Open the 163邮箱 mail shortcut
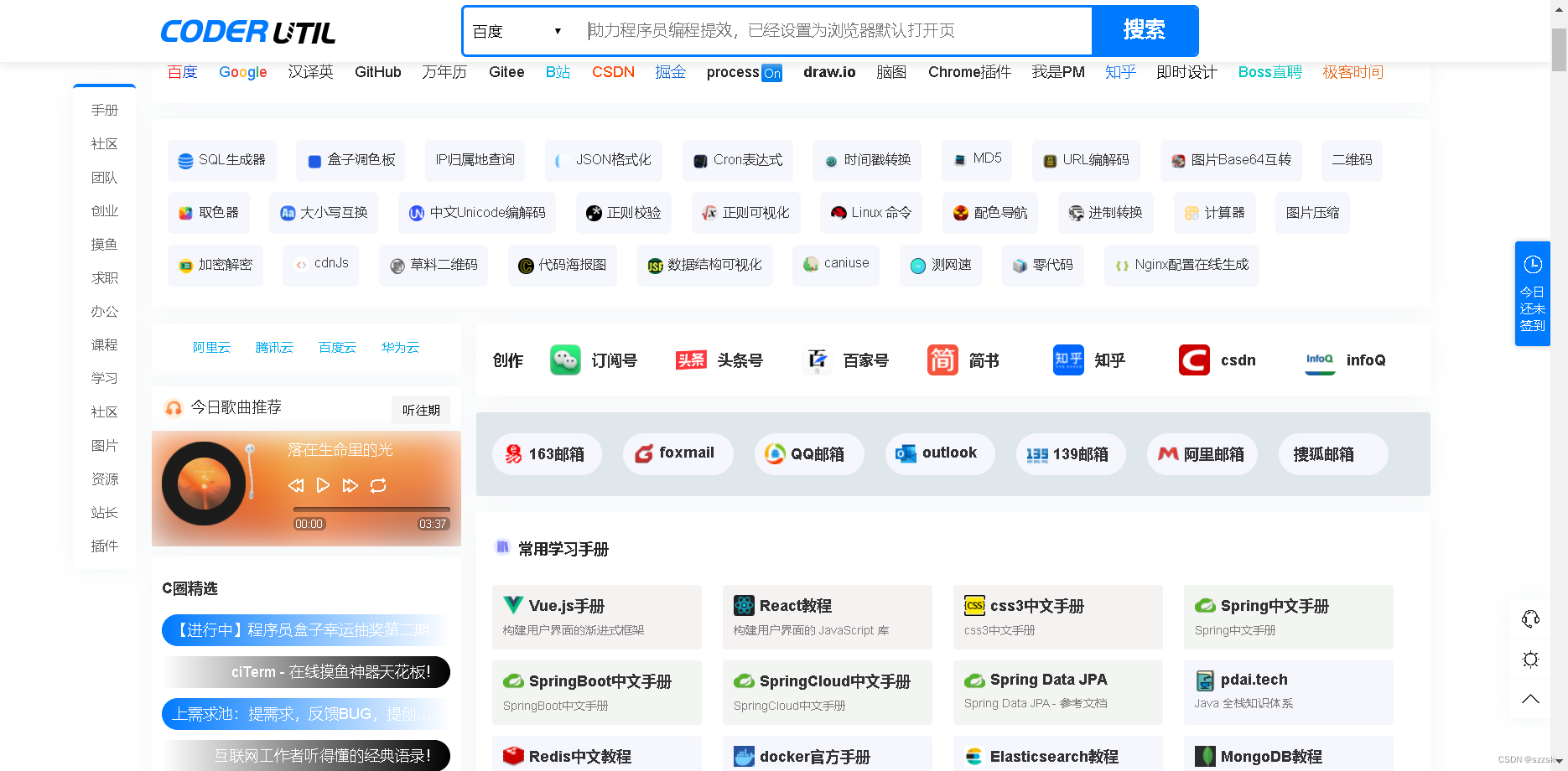This screenshot has width=1568, height=771. 547,454
